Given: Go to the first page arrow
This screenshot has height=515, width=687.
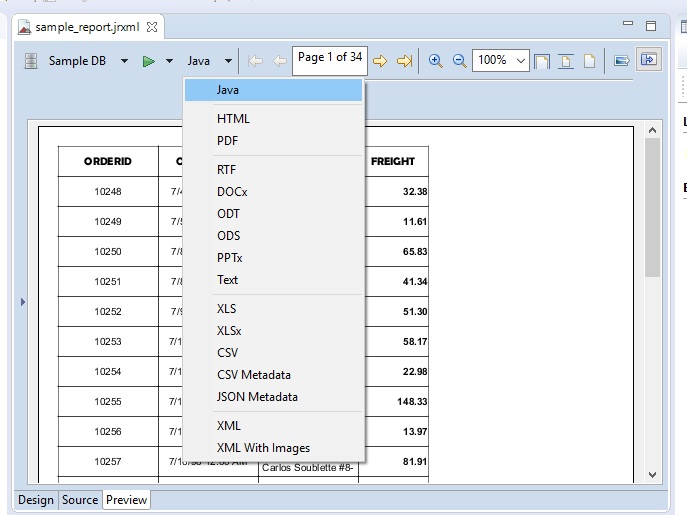Looking at the screenshot, I should [x=255, y=61].
